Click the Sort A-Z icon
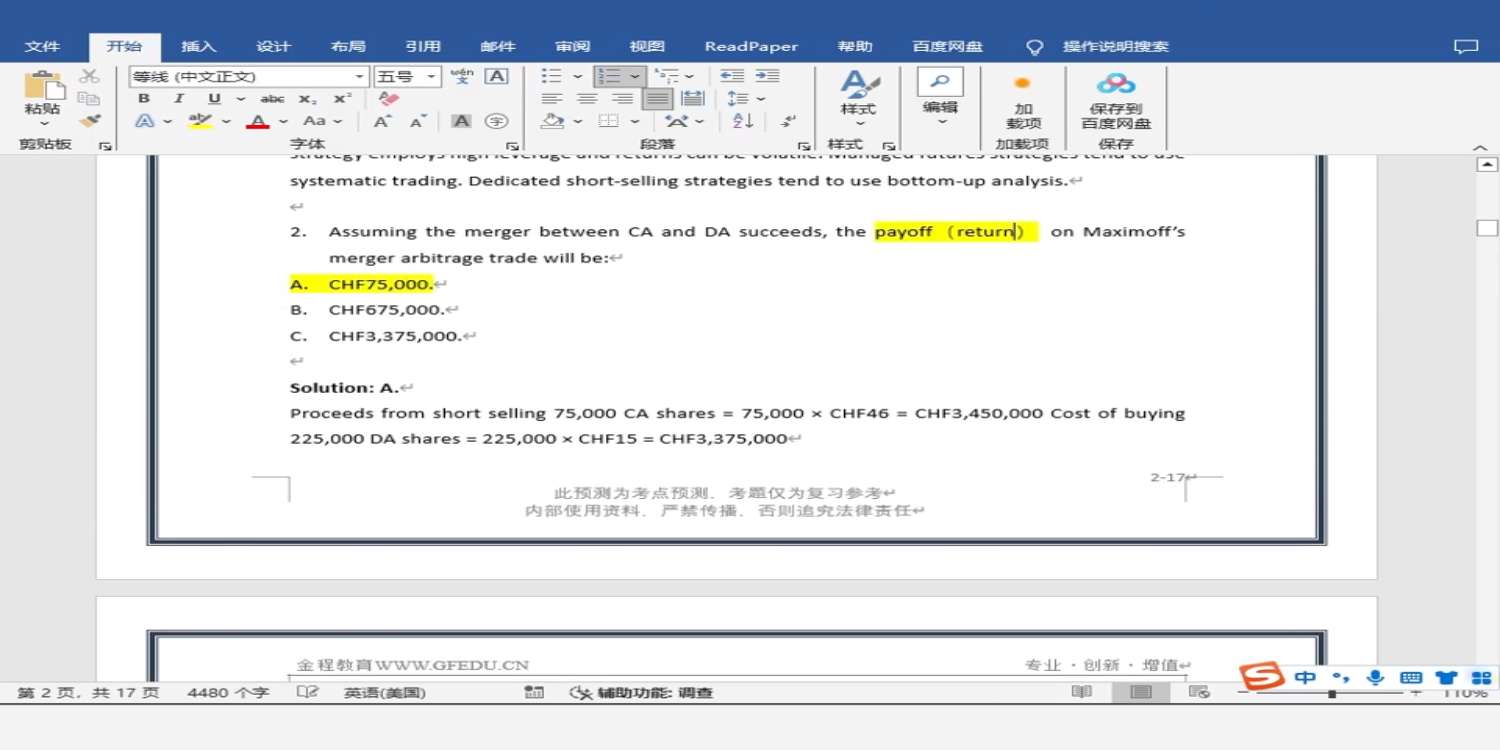This screenshot has height=750, width=1500. [x=743, y=121]
